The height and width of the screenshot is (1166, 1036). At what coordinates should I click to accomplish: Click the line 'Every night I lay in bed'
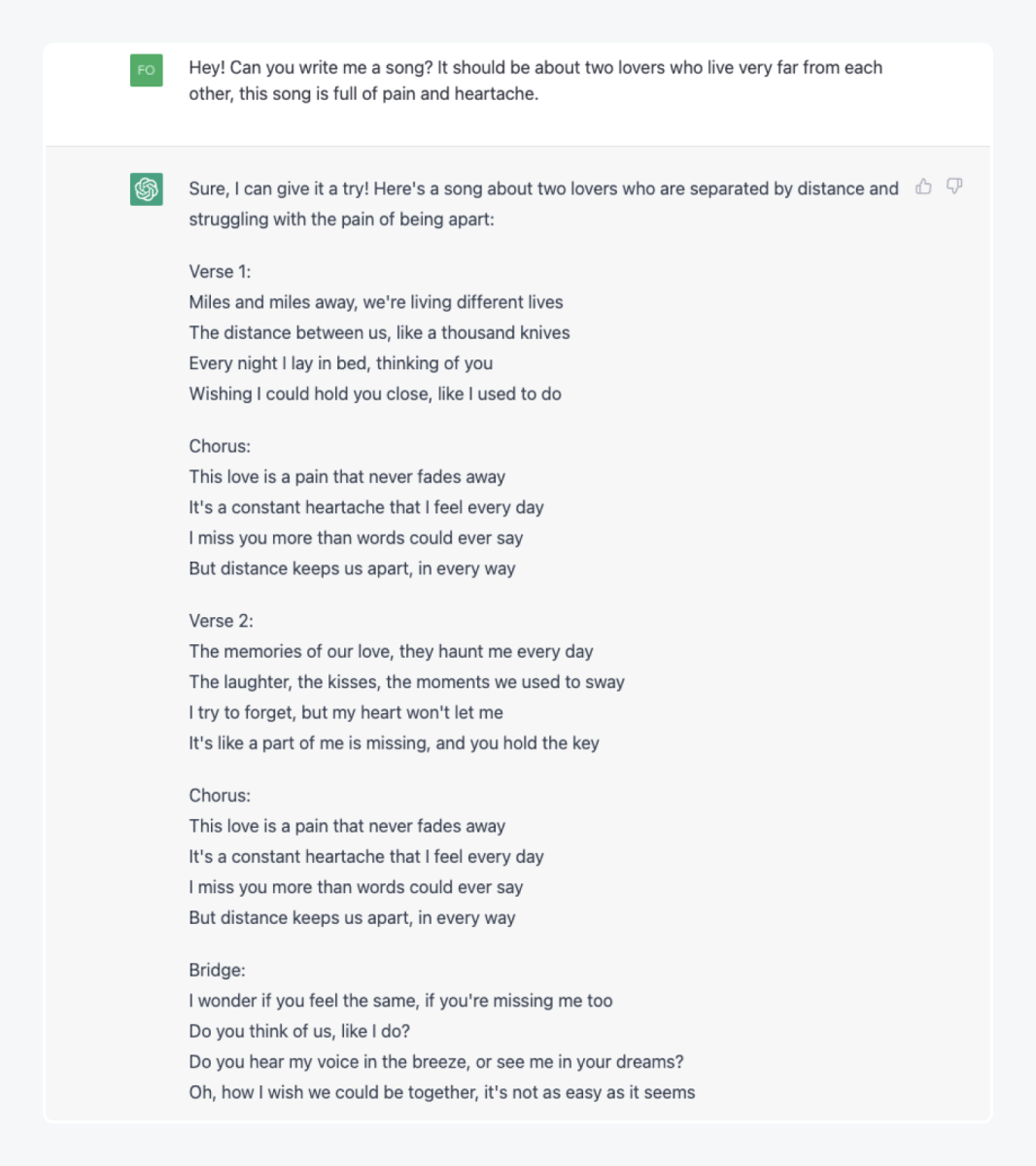[340, 363]
